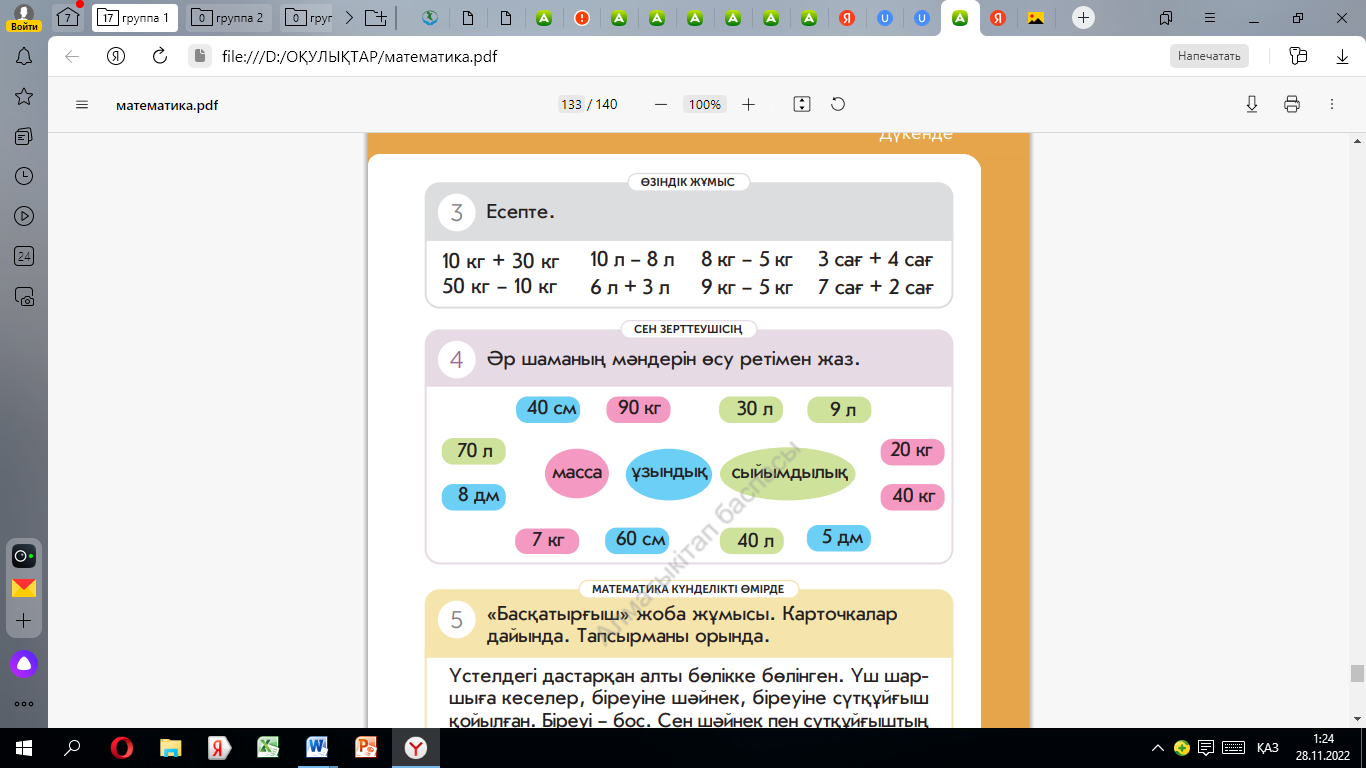Image resolution: width=1366 pixels, height=768 pixels.
Task: Click the file icon beside the URL
Action: click(x=199, y=57)
